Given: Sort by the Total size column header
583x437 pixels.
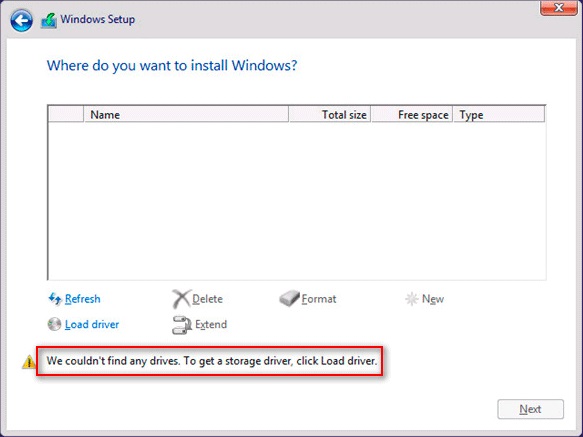Looking at the screenshot, I should [330, 115].
